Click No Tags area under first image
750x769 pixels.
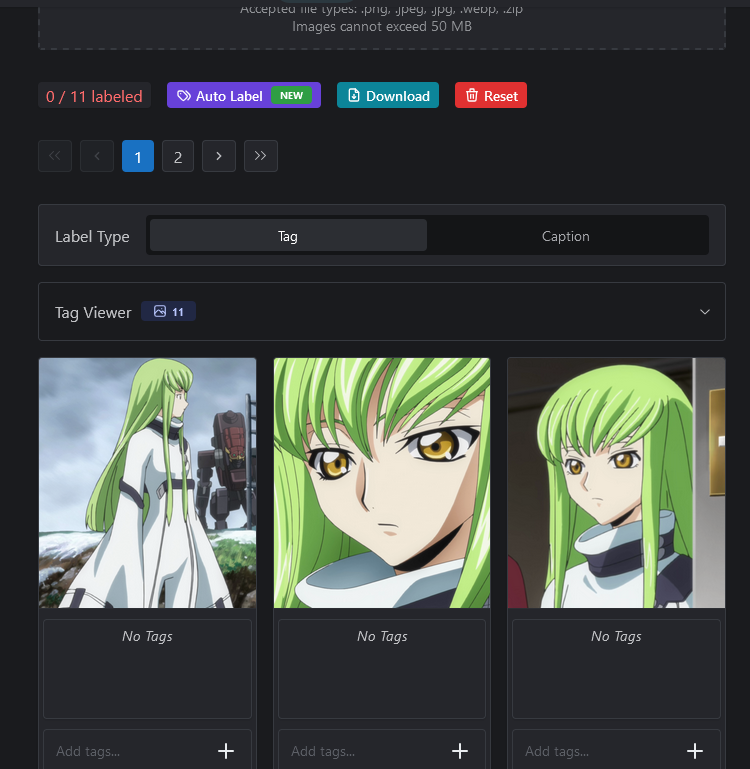[x=148, y=669]
